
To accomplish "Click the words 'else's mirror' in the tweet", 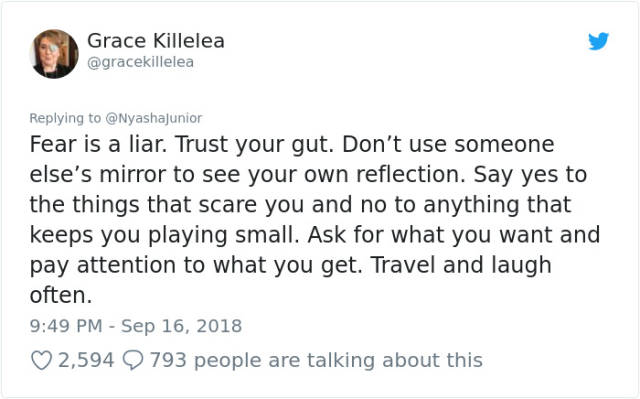I will (x=98, y=175).
